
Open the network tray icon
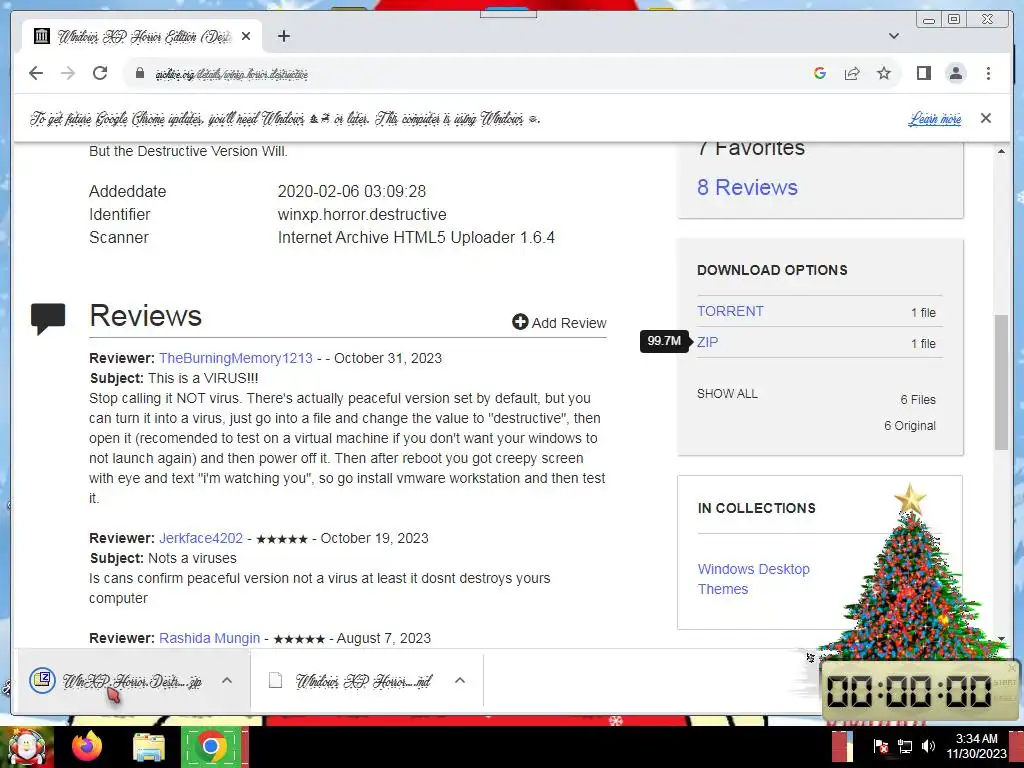(x=904, y=746)
